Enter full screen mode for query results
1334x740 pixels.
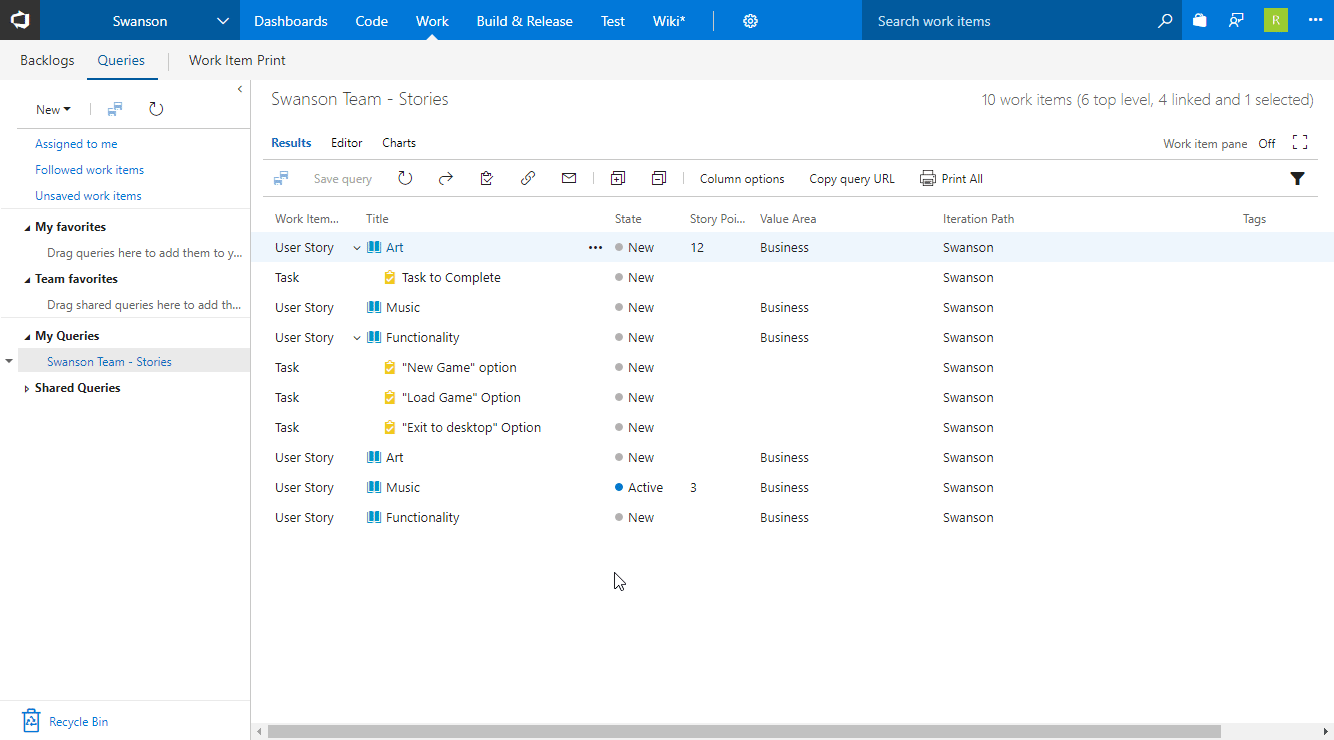(1299, 143)
